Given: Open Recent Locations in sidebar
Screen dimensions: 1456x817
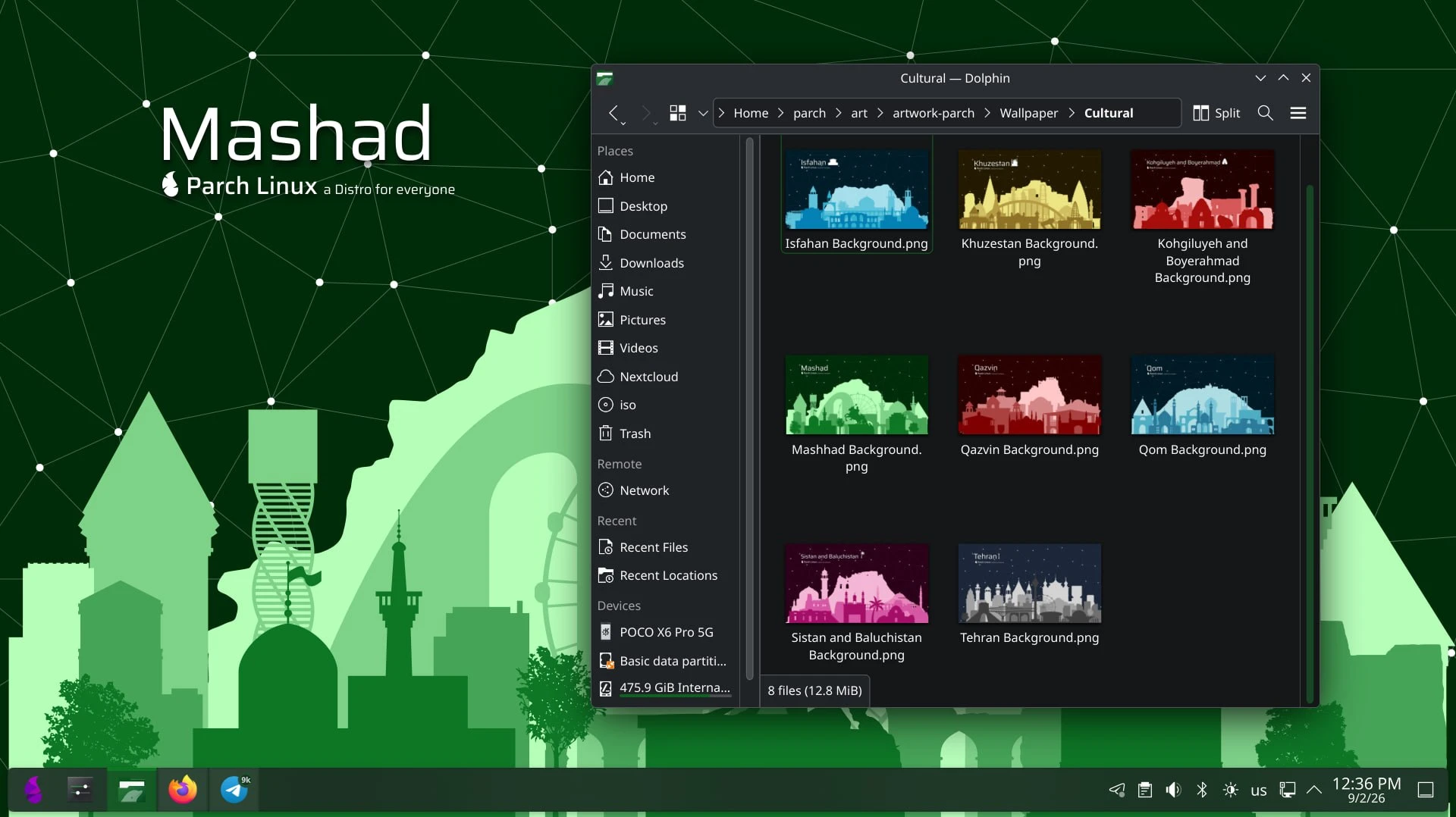Looking at the screenshot, I should pos(665,575).
